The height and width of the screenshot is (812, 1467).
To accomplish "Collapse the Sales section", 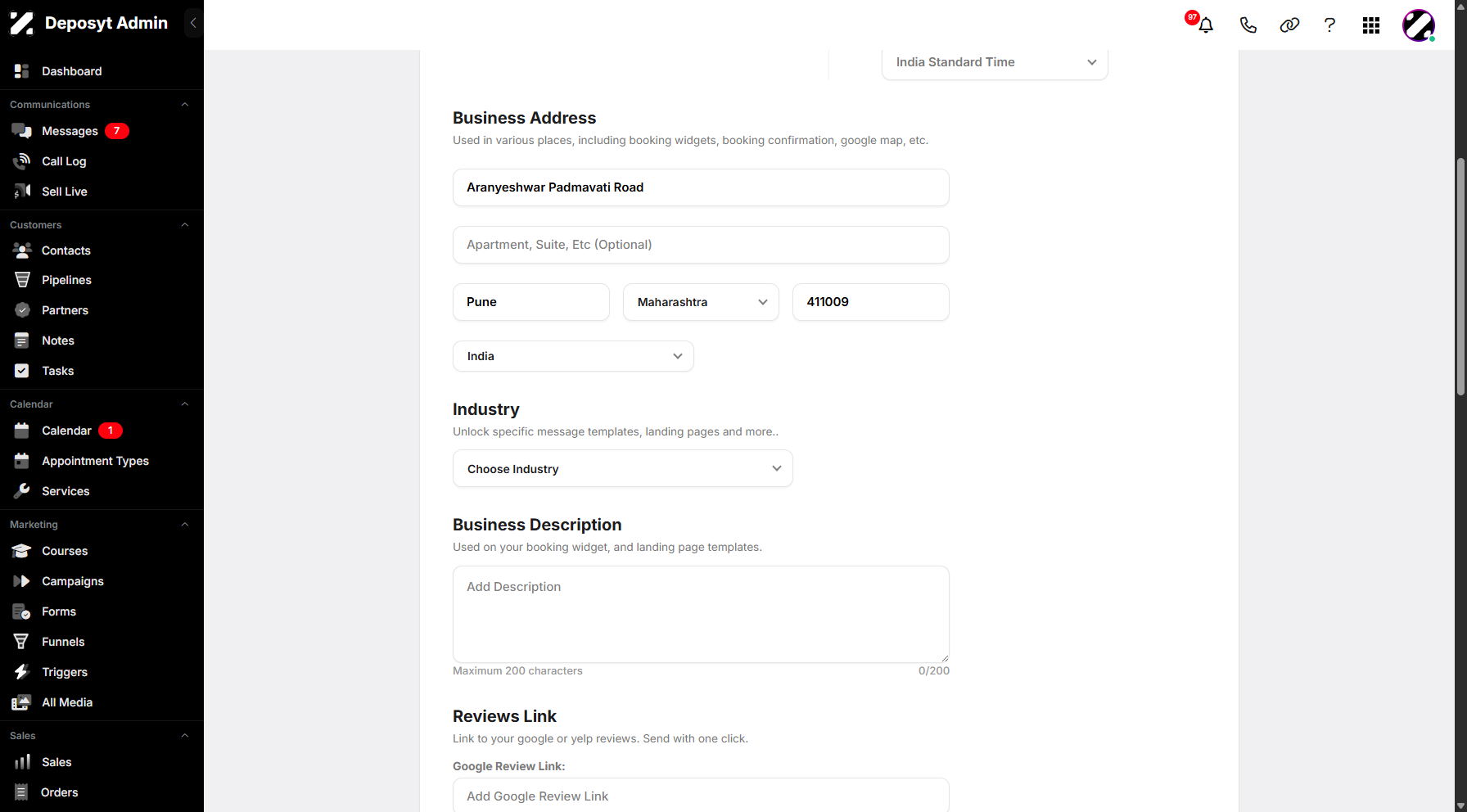I will point(185,736).
